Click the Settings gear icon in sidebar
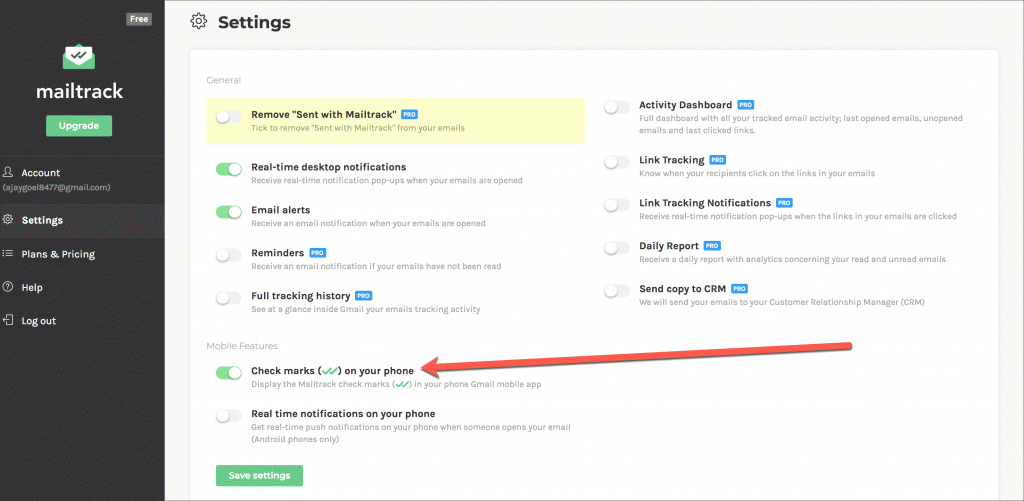The width and height of the screenshot is (1024, 501). (9, 220)
